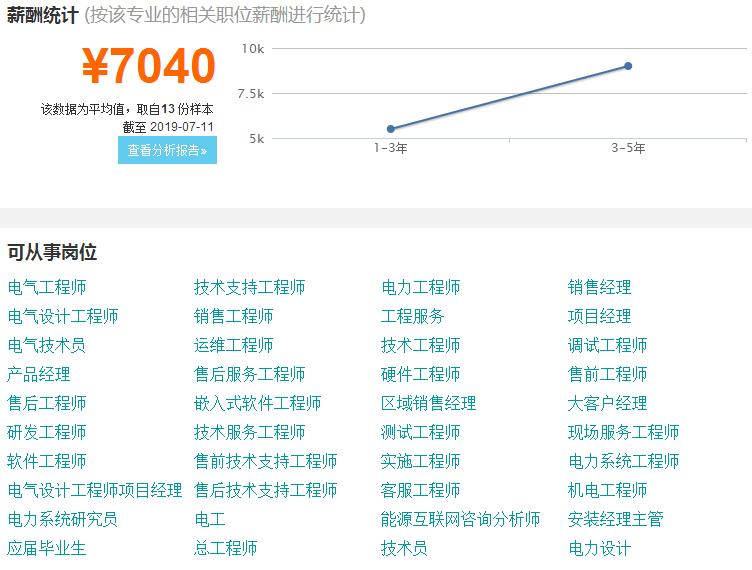
Task: Open the 客服工程师 job link
Action: [421, 490]
